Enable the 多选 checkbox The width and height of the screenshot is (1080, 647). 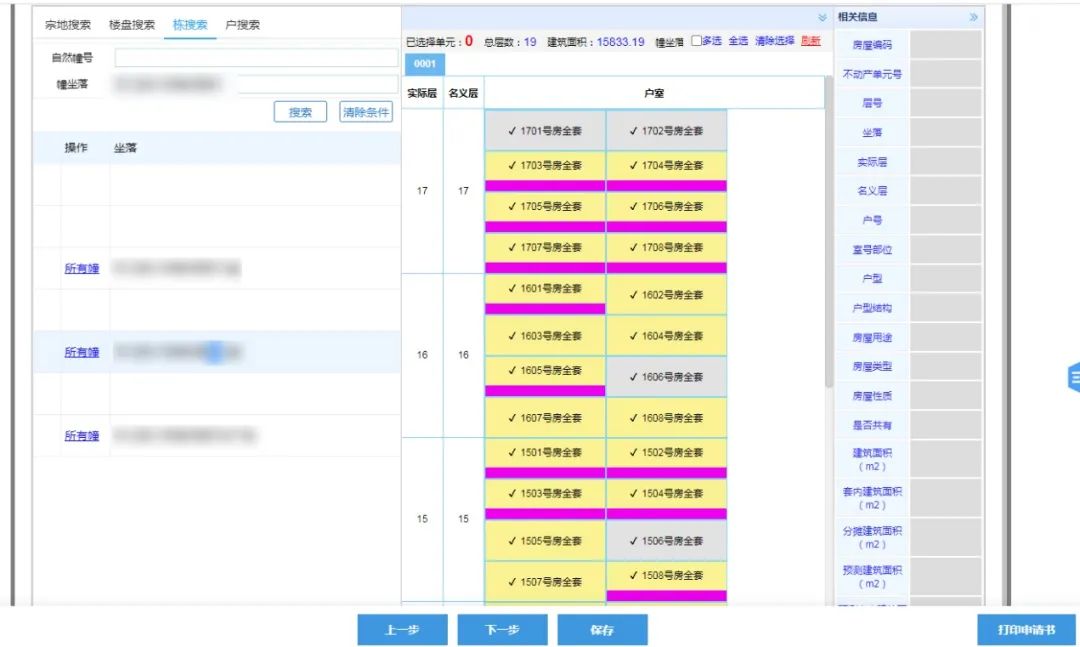coord(697,41)
